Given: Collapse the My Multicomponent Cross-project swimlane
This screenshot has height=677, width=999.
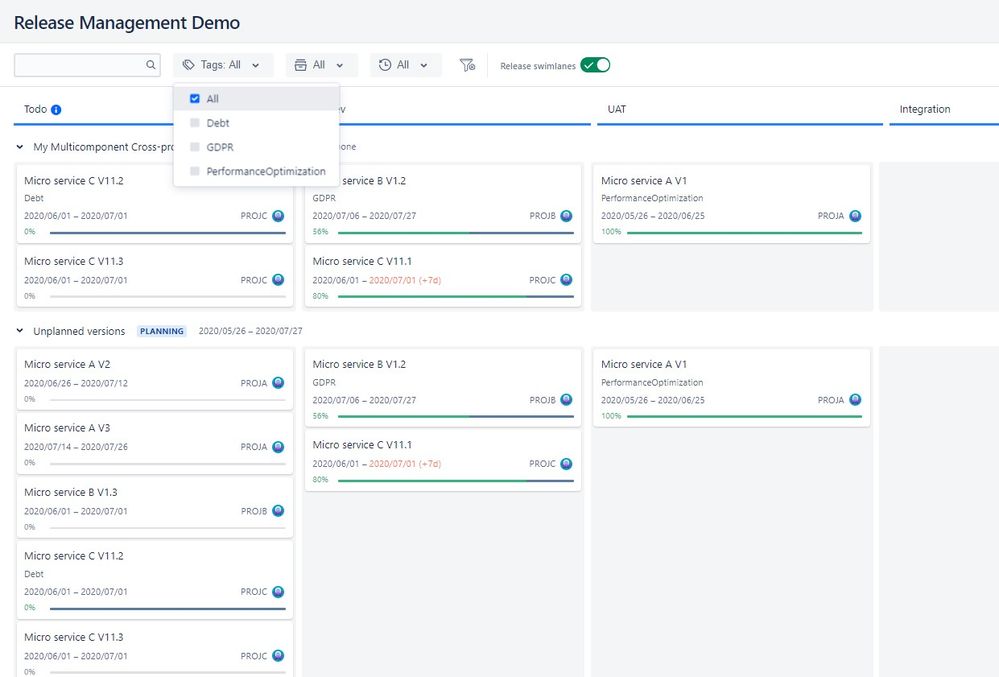Looking at the screenshot, I should pyautogui.click(x=20, y=147).
